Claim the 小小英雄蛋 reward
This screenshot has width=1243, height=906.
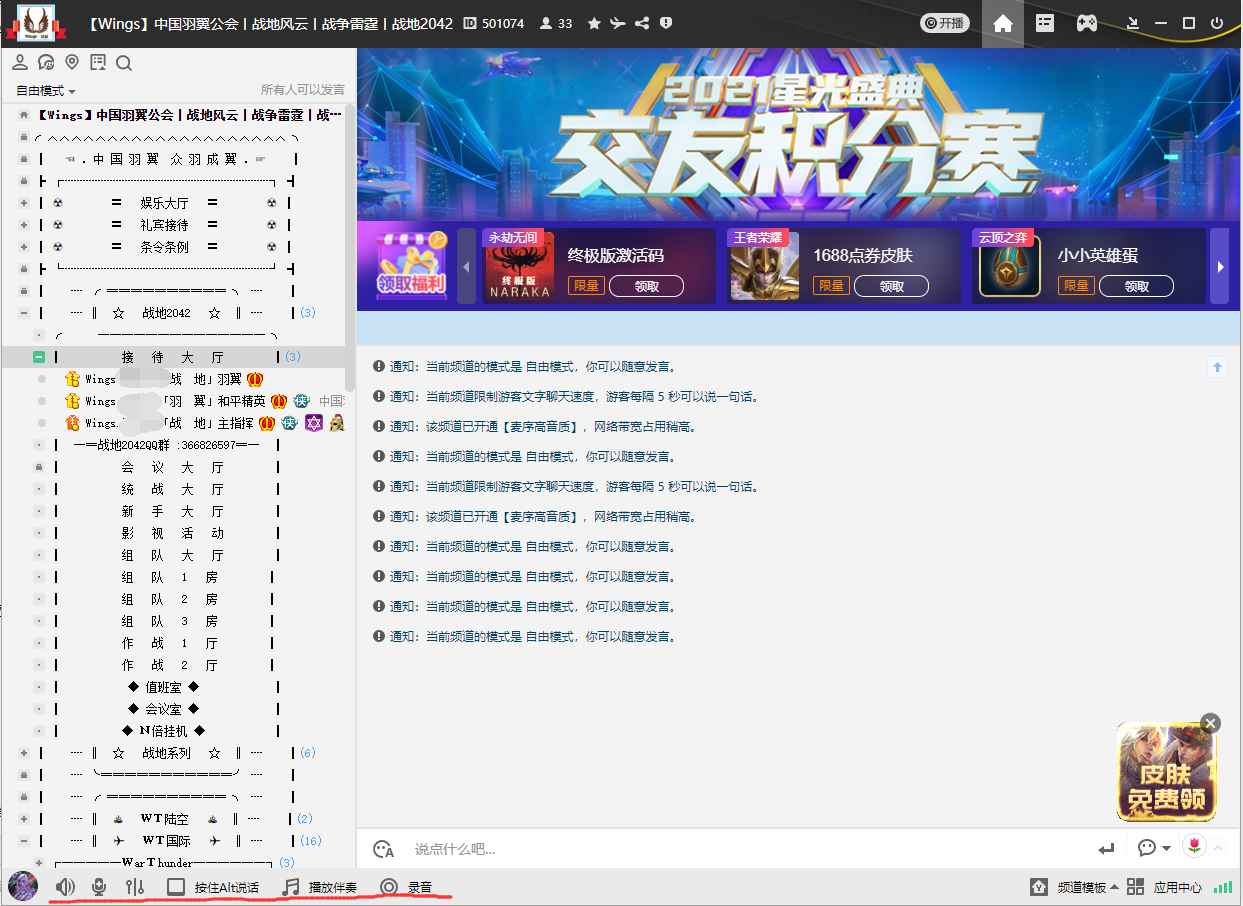[1137, 286]
